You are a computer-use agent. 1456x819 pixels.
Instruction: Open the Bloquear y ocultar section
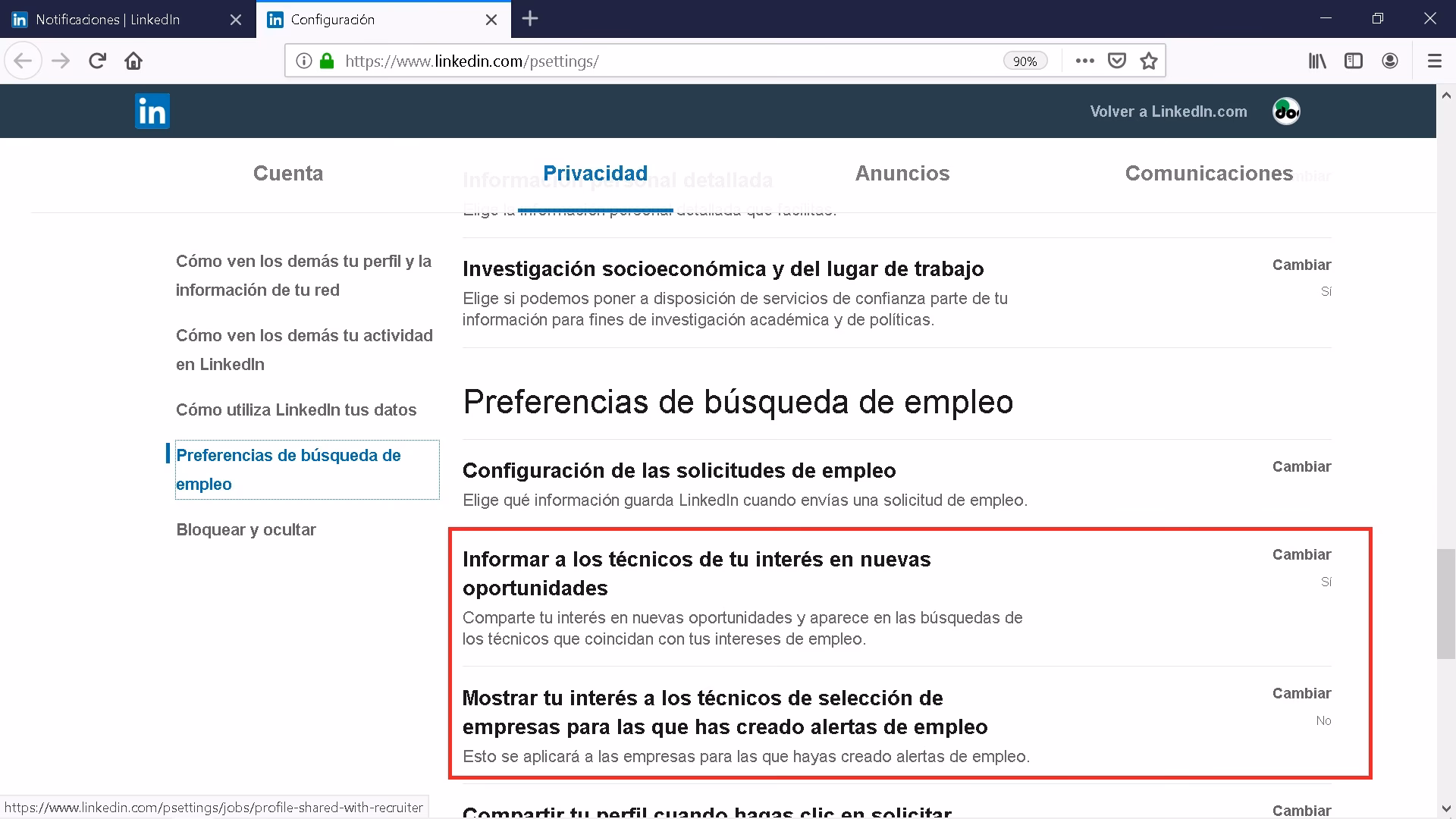(246, 529)
